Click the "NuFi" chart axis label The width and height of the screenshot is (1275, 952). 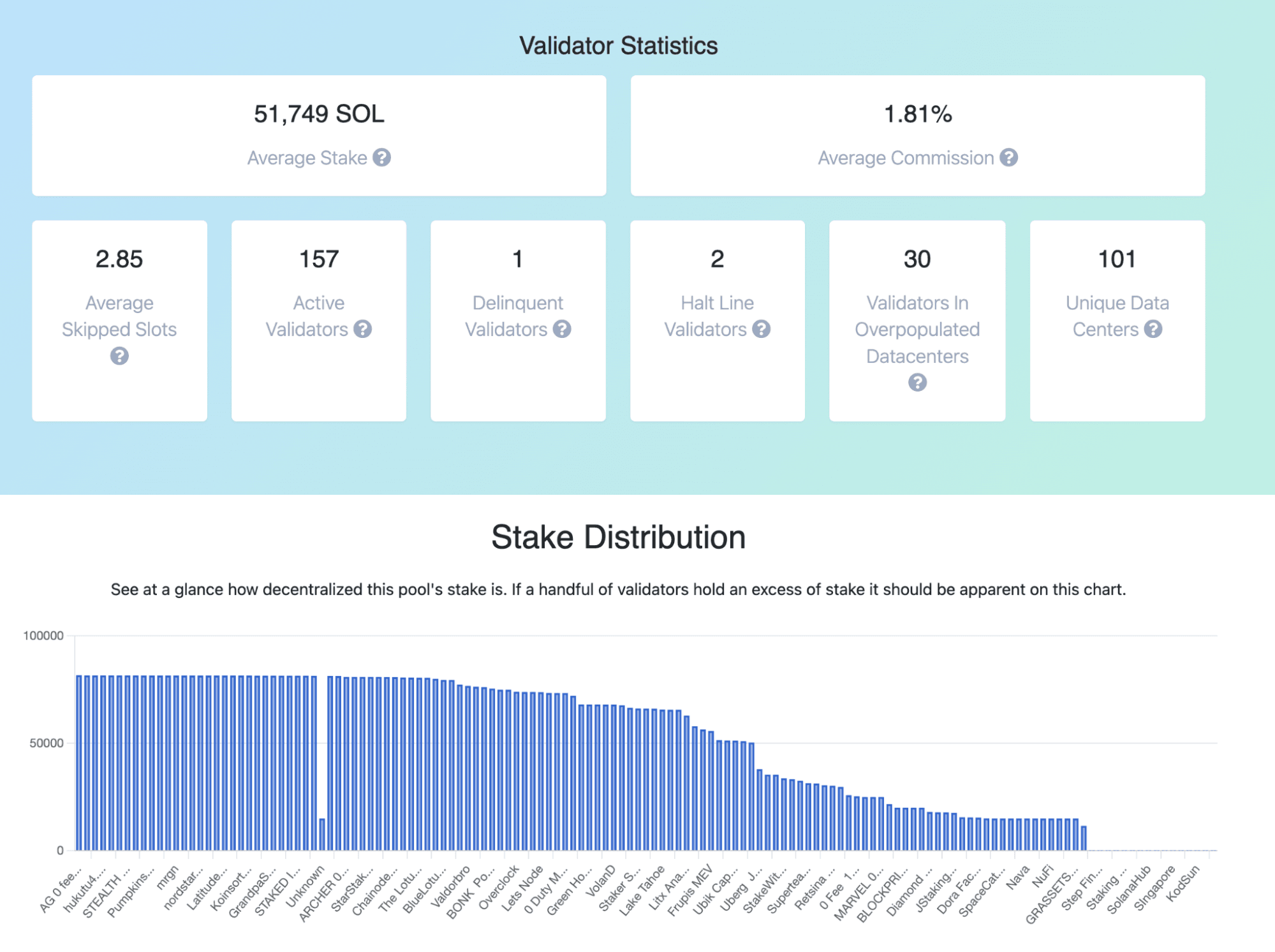point(1043,876)
